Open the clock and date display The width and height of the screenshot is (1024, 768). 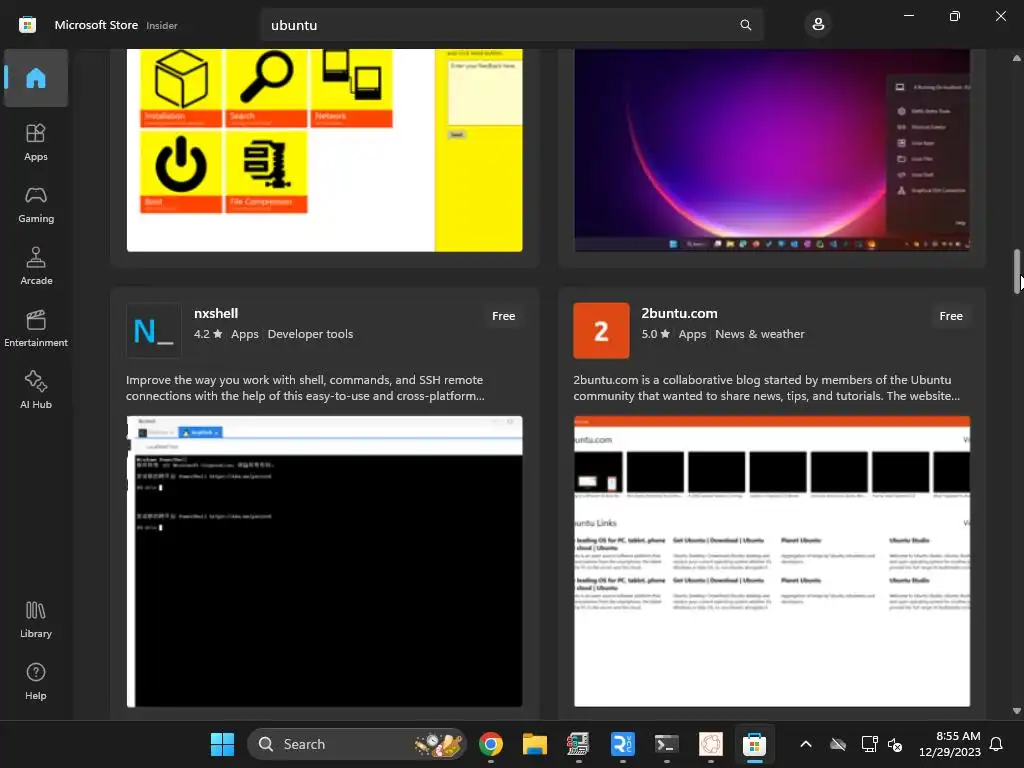tap(950, 744)
